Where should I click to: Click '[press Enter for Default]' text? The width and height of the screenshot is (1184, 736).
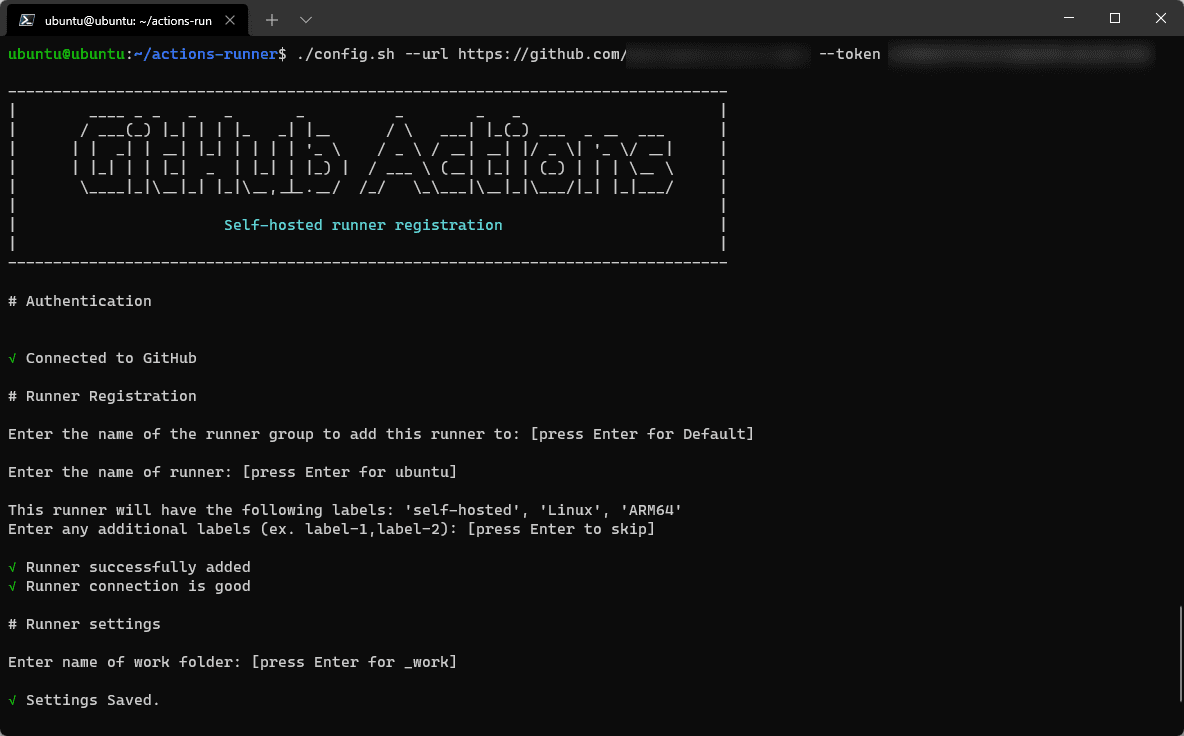(643, 434)
